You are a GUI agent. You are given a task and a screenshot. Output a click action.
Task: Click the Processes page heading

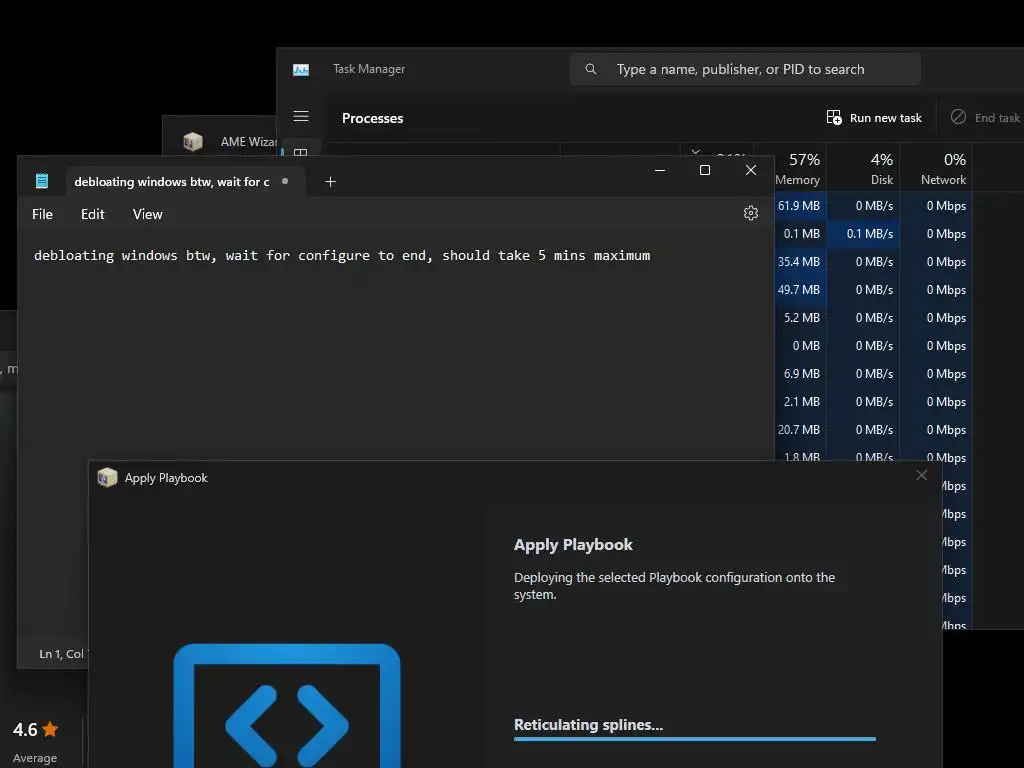point(372,118)
